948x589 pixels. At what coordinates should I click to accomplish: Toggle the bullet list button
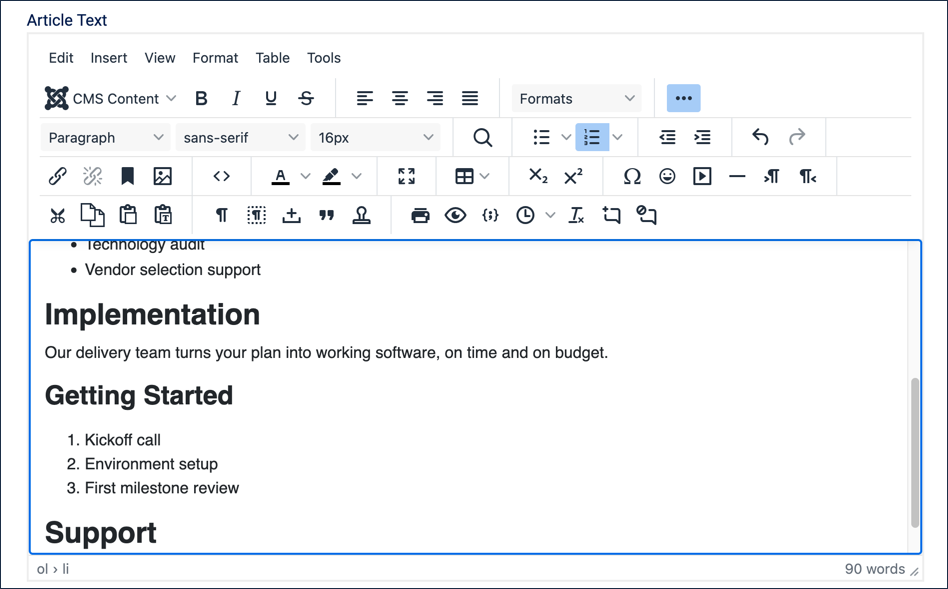point(541,137)
